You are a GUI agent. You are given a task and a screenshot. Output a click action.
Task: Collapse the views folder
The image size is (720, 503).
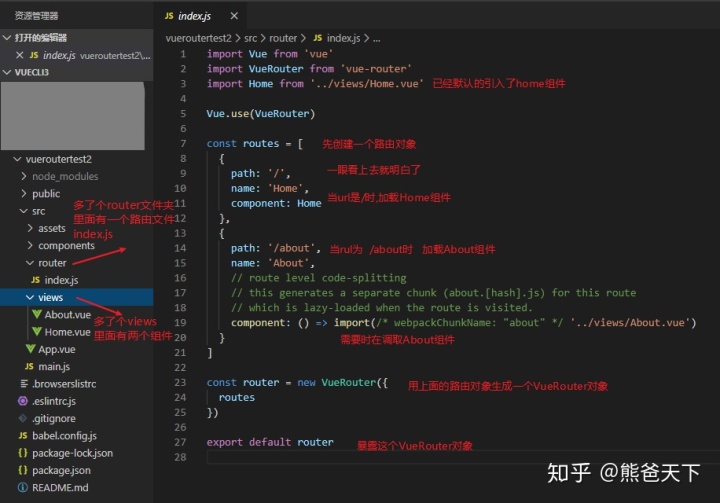click(30, 297)
